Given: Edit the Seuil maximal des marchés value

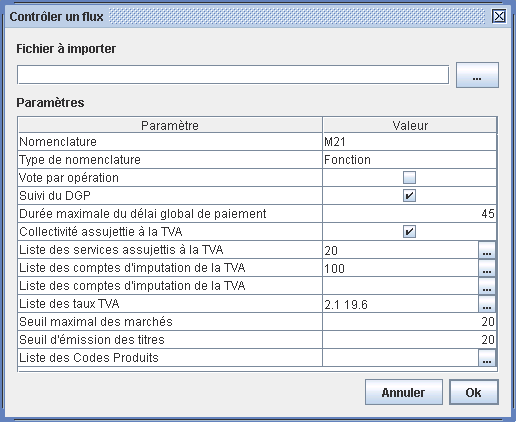Looking at the screenshot, I should (409, 322).
